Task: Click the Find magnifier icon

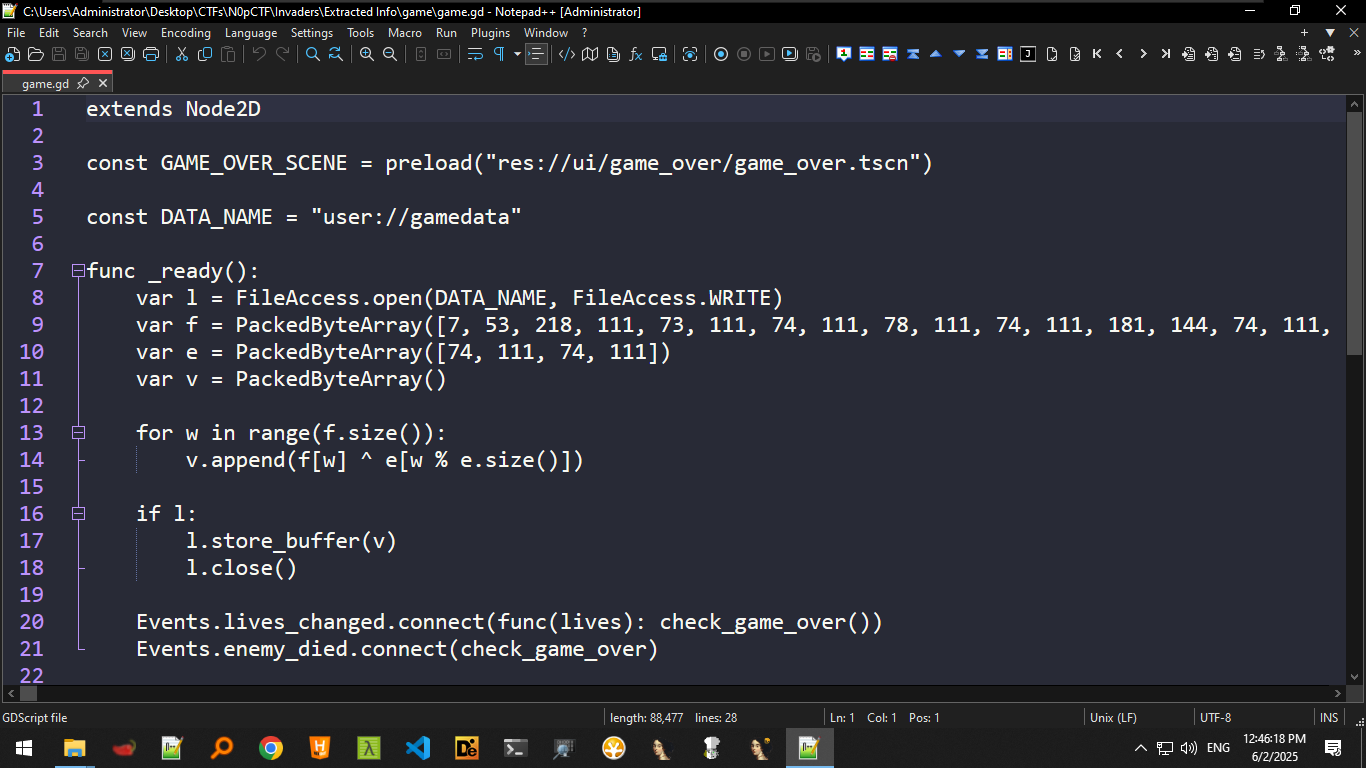Action: tap(312, 54)
